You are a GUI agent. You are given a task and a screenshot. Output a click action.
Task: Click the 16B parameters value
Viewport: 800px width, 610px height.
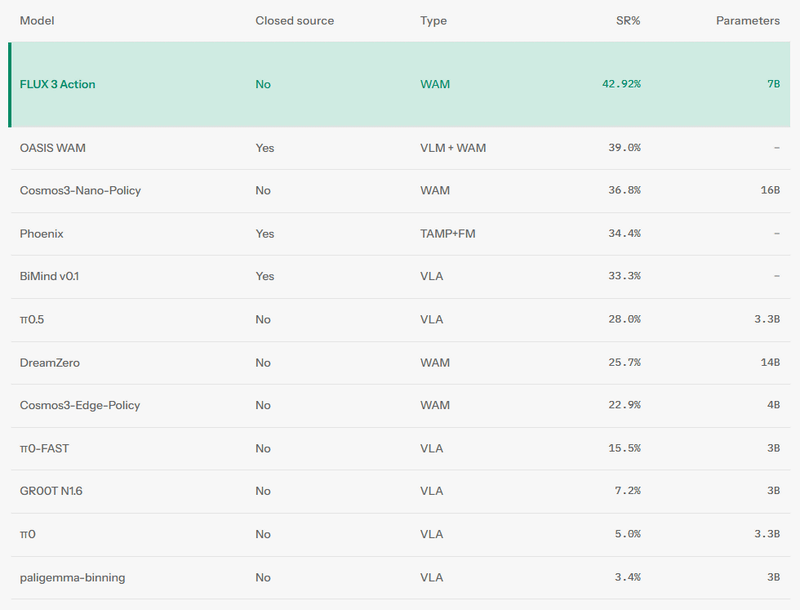[770, 190]
